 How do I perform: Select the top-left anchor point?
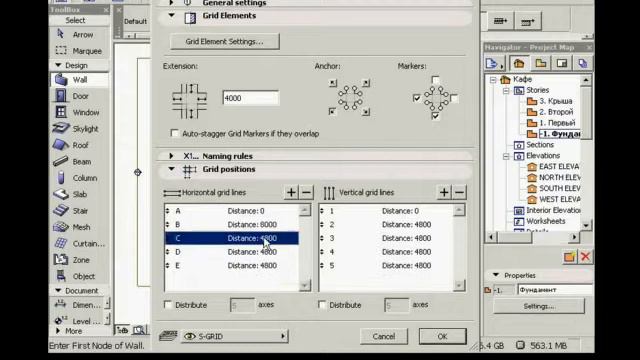(333, 83)
